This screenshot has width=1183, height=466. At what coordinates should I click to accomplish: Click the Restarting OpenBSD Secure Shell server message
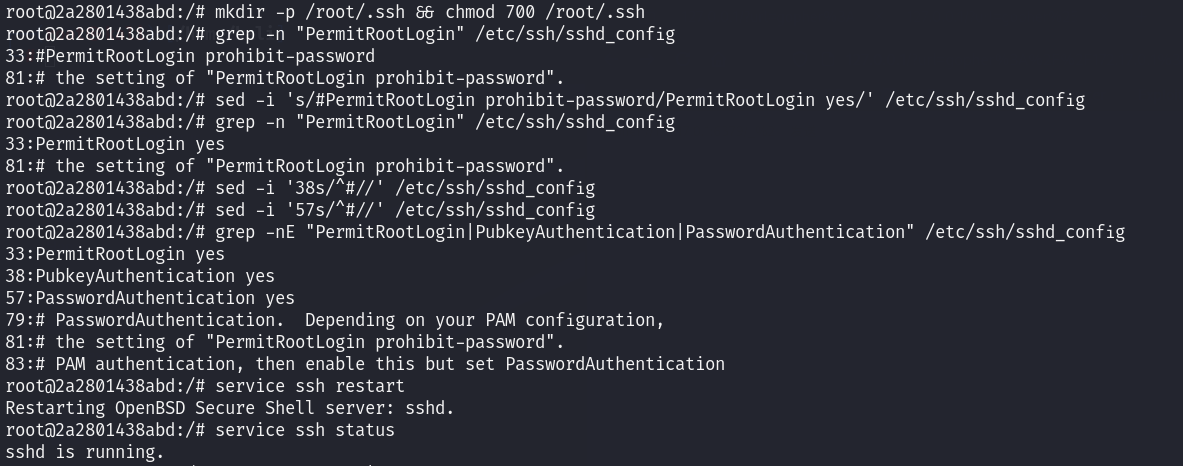[x=230, y=408]
